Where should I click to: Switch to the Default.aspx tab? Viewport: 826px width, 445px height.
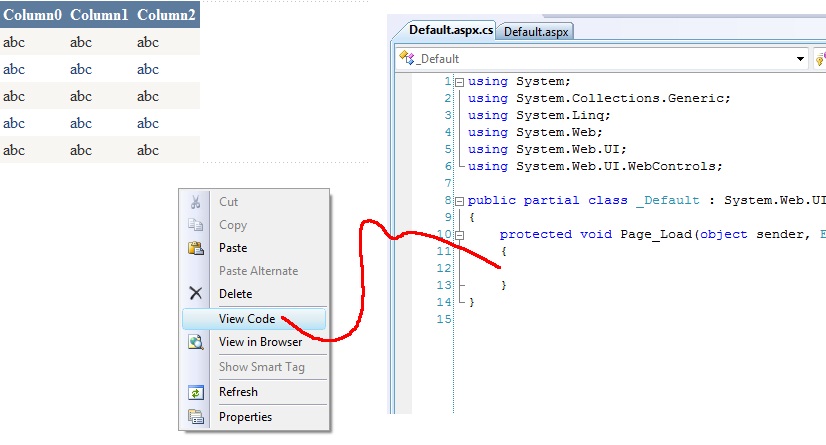536,32
